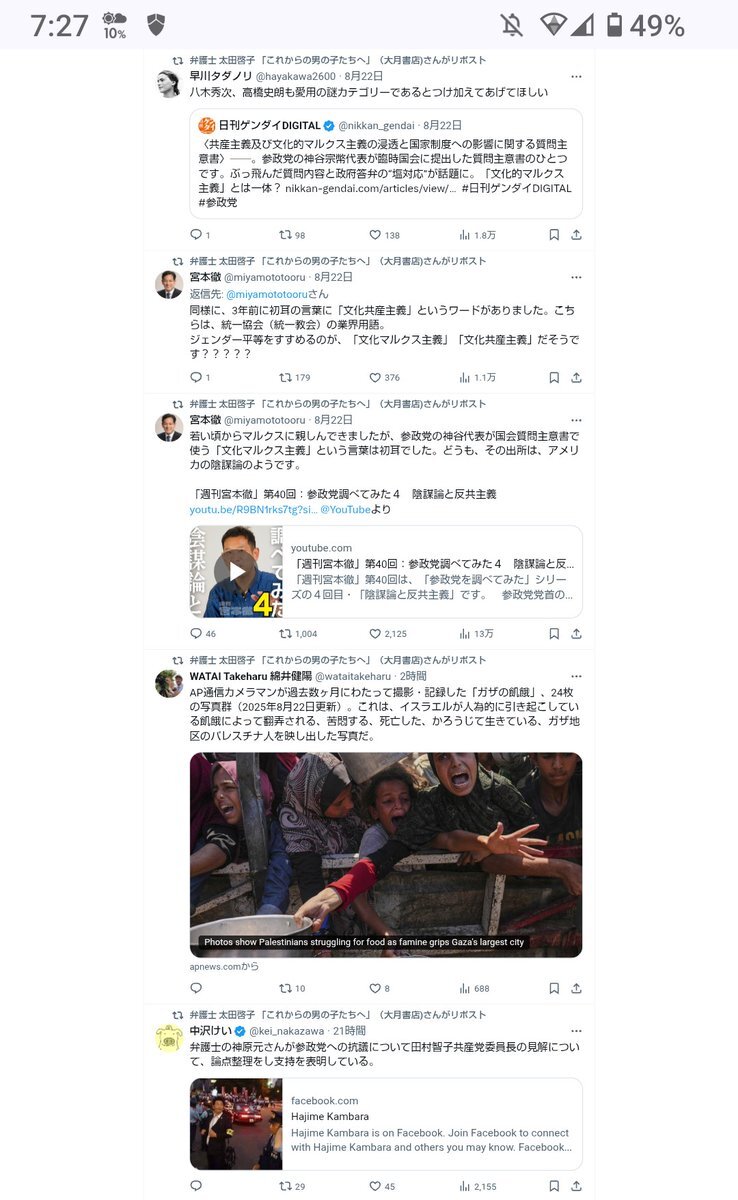
Task: Reply to 宮本徹's tweet with 46 replies
Action: [203, 634]
